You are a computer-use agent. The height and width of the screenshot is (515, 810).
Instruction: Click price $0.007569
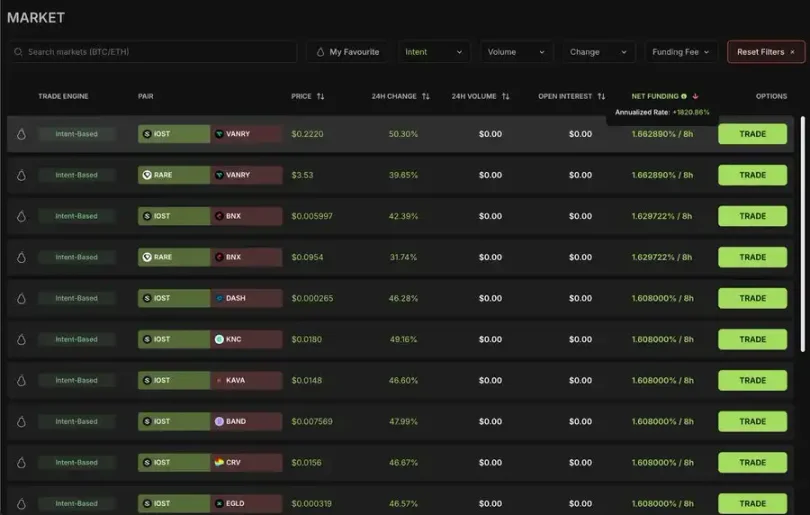tap(312, 421)
